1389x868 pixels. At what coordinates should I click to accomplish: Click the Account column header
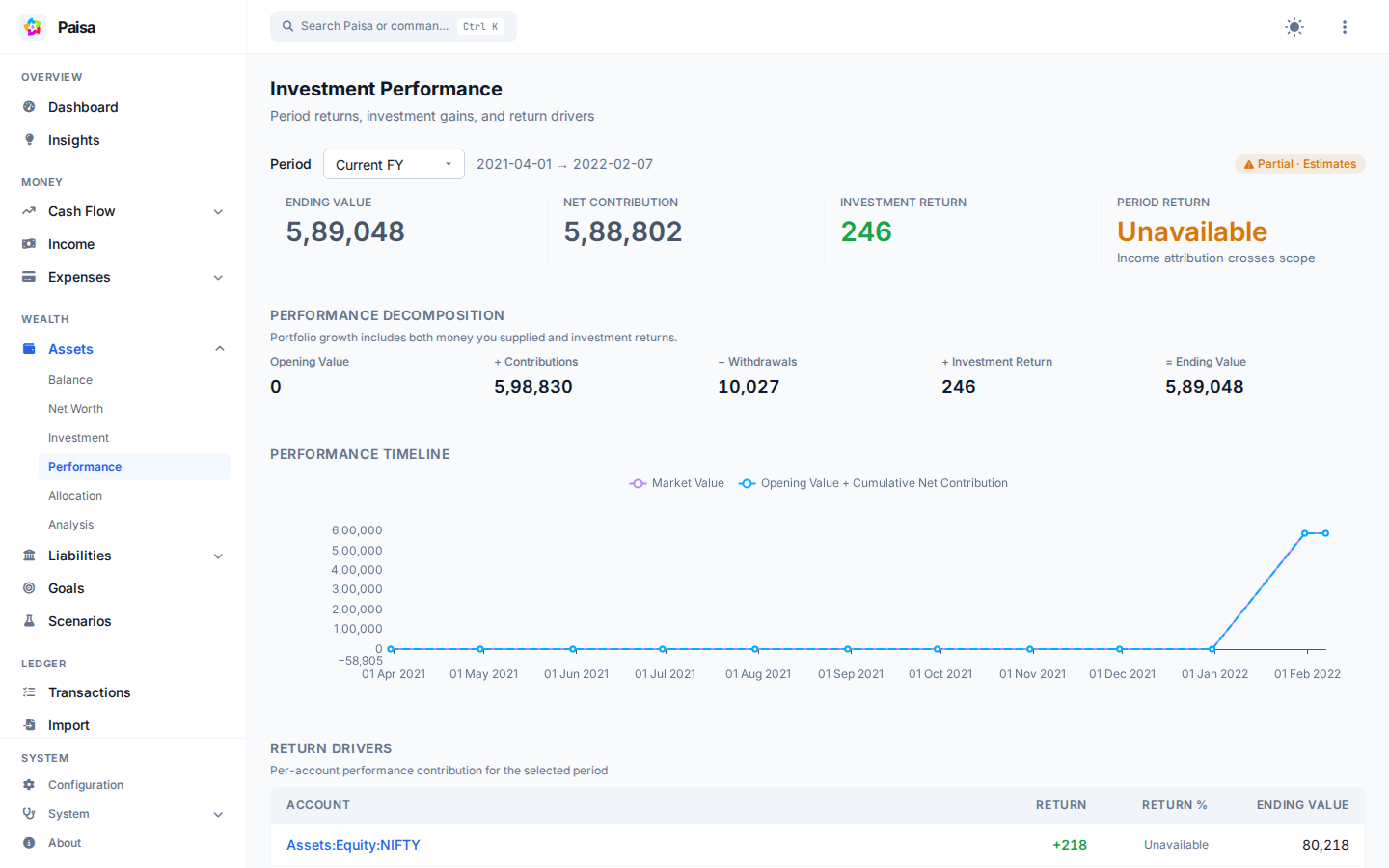(318, 805)
